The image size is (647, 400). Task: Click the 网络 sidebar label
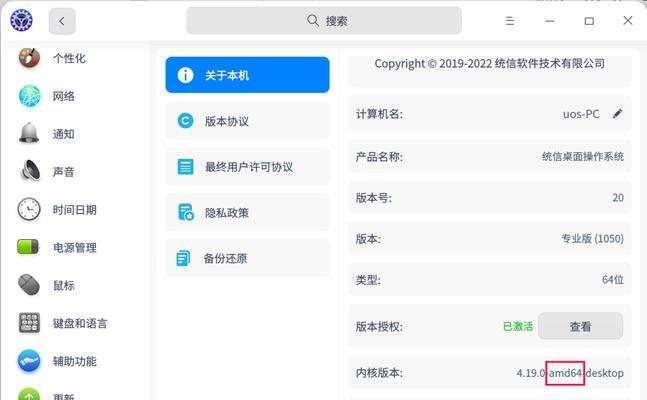click(64, 96)
